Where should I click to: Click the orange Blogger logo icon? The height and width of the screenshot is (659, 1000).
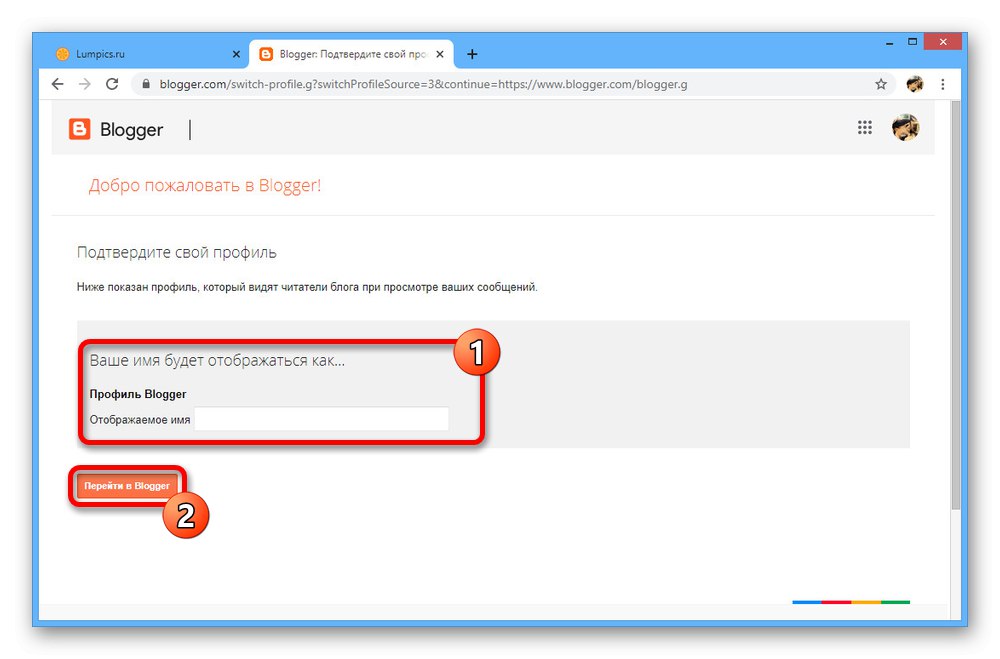pos(80,129)
